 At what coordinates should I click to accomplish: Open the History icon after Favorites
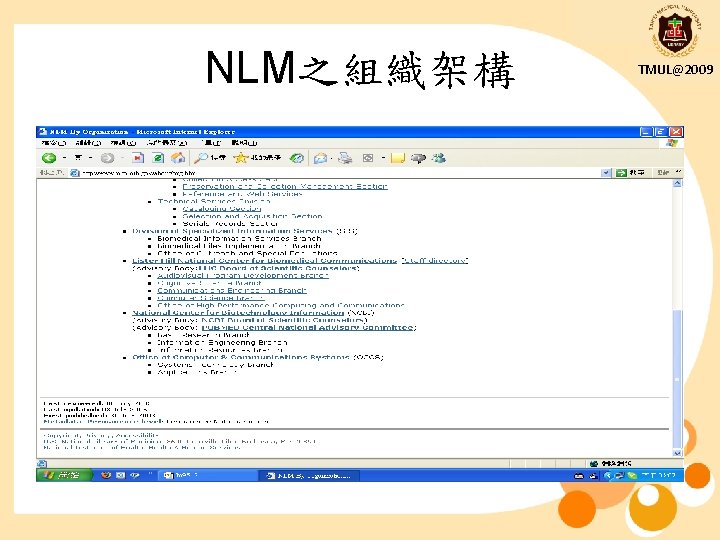click(297, 158)
